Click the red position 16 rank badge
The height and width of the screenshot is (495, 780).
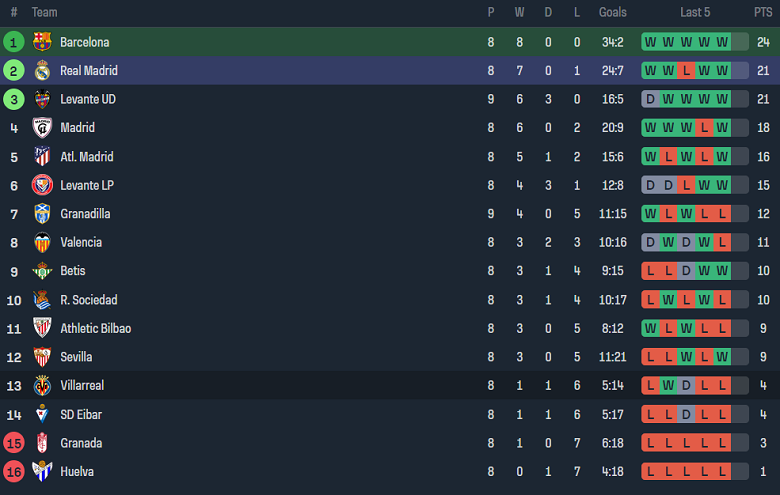coord(14,471)
